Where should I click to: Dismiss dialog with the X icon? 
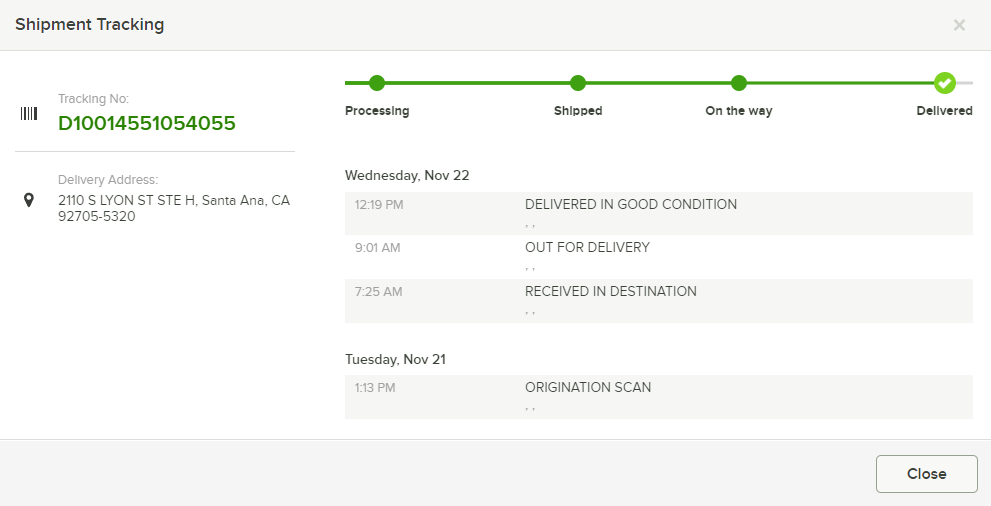pyautogui.click(x=959, y=25)
